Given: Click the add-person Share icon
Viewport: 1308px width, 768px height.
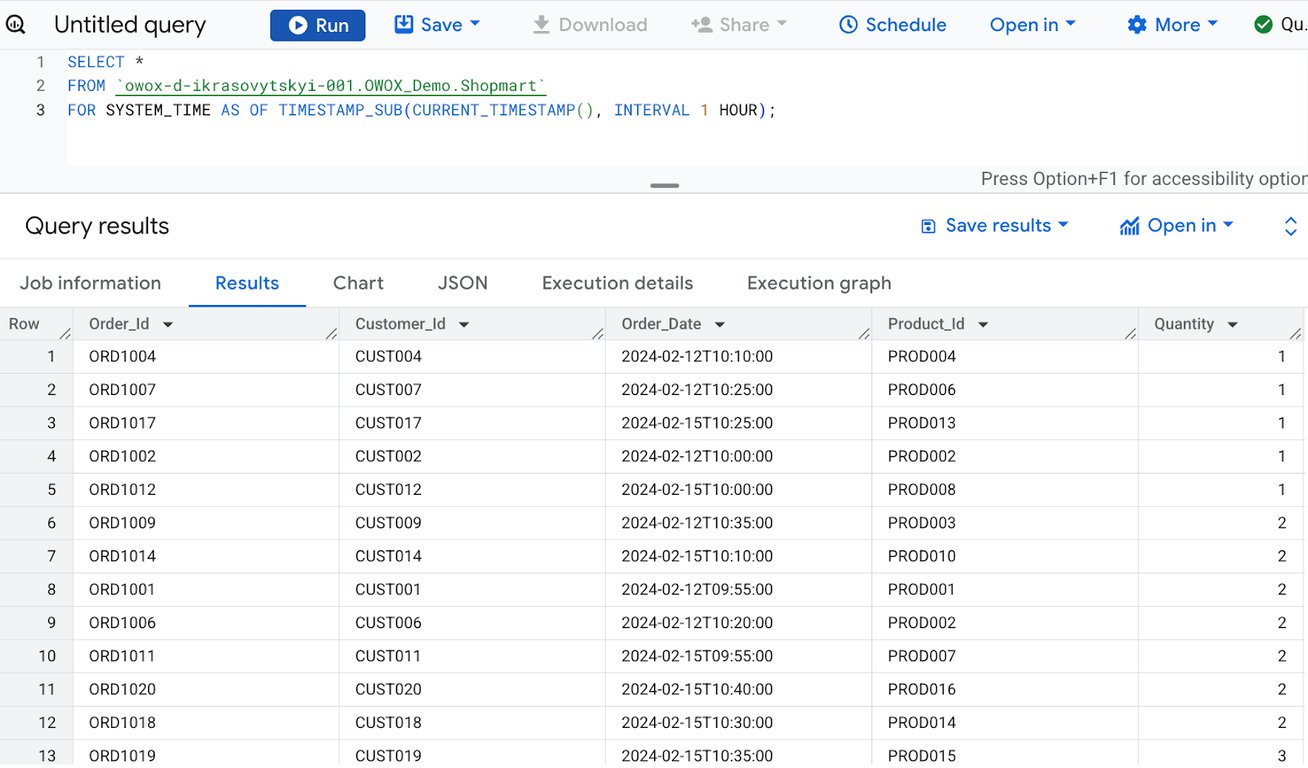Looking at the screenshot, I should (x=701, y=25).
